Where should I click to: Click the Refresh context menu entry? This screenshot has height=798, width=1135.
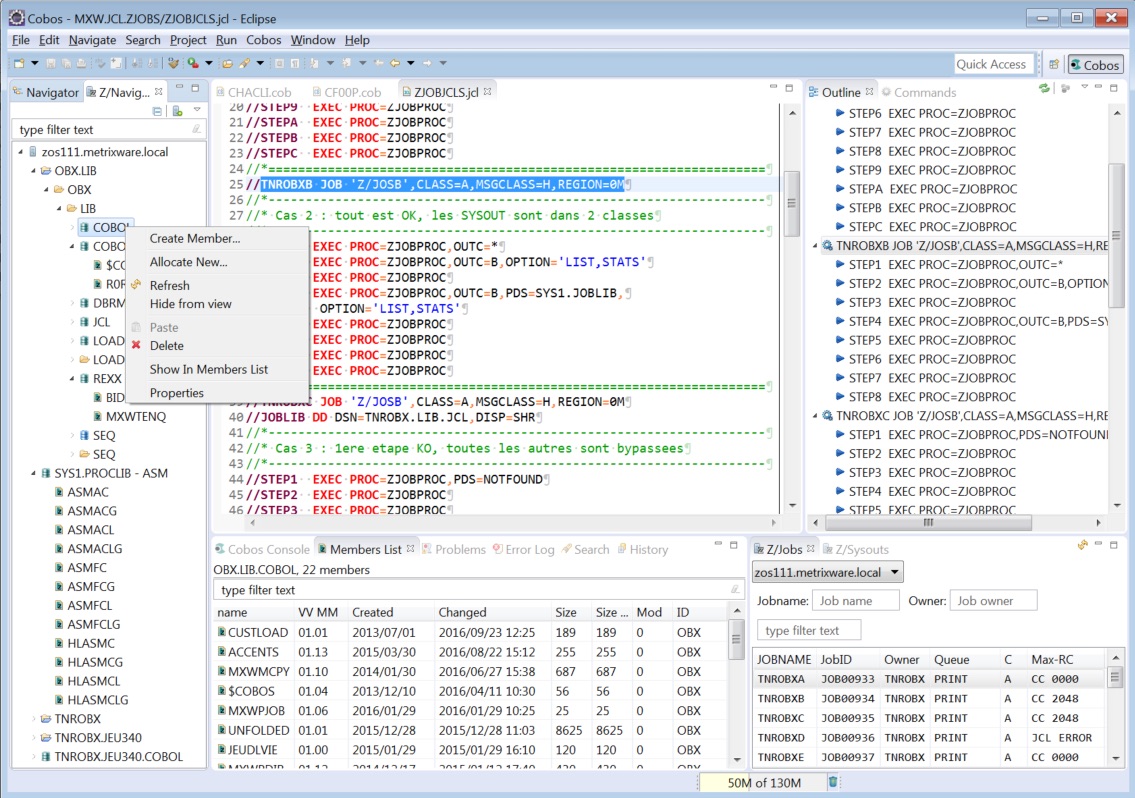coord(217,285)
